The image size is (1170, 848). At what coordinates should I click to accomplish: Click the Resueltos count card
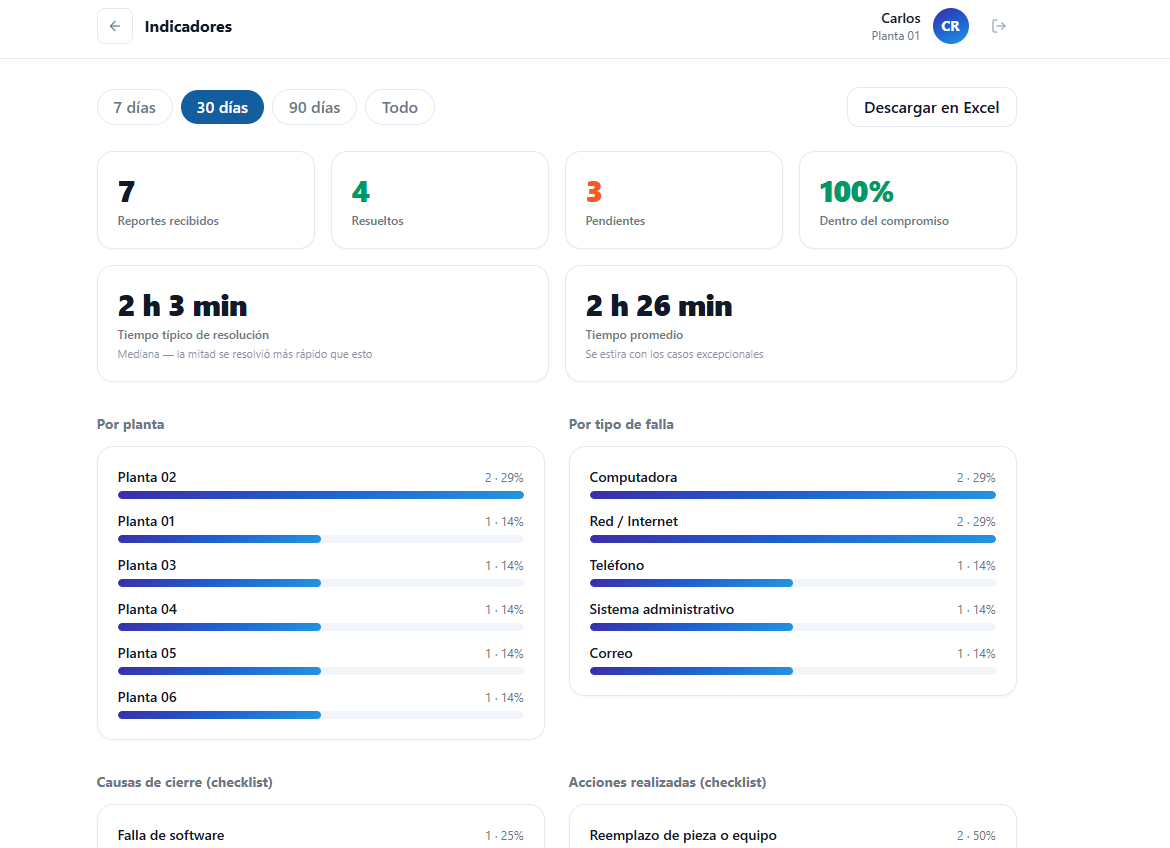tap(439, 200)
